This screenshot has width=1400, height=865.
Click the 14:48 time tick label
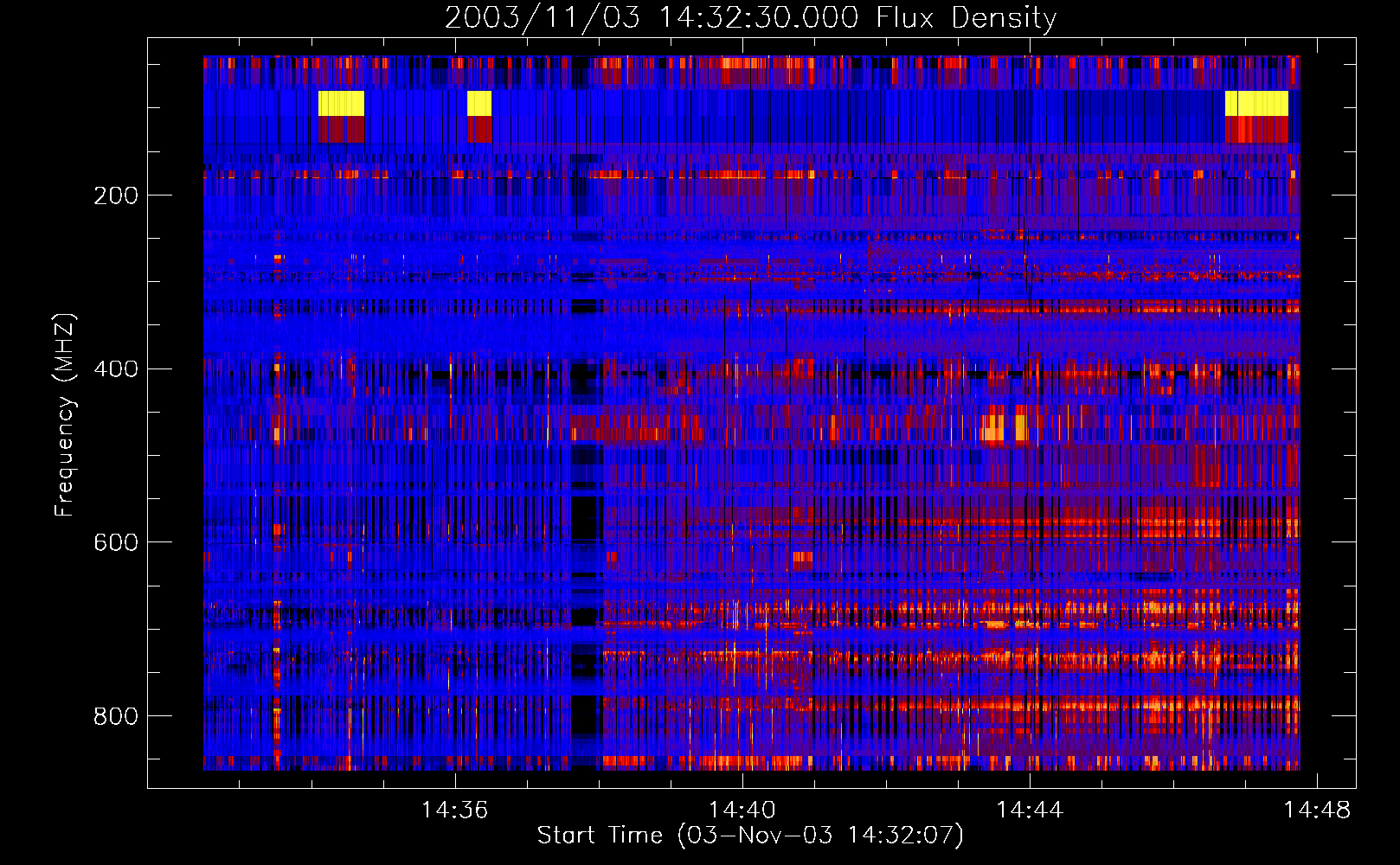pyautogui.click(x=1317, y=811)
